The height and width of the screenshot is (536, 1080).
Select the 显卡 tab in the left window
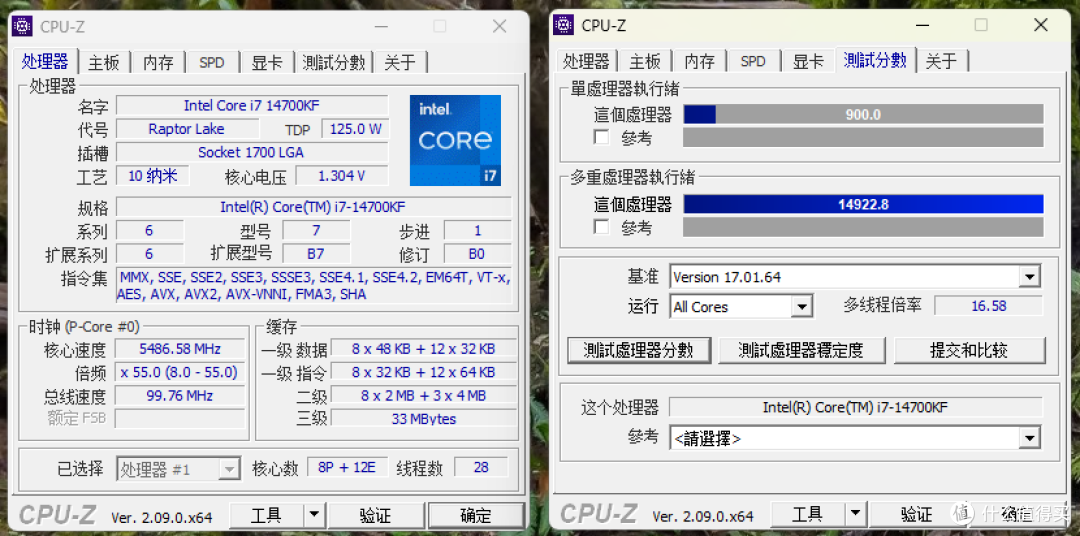point(267,63)
